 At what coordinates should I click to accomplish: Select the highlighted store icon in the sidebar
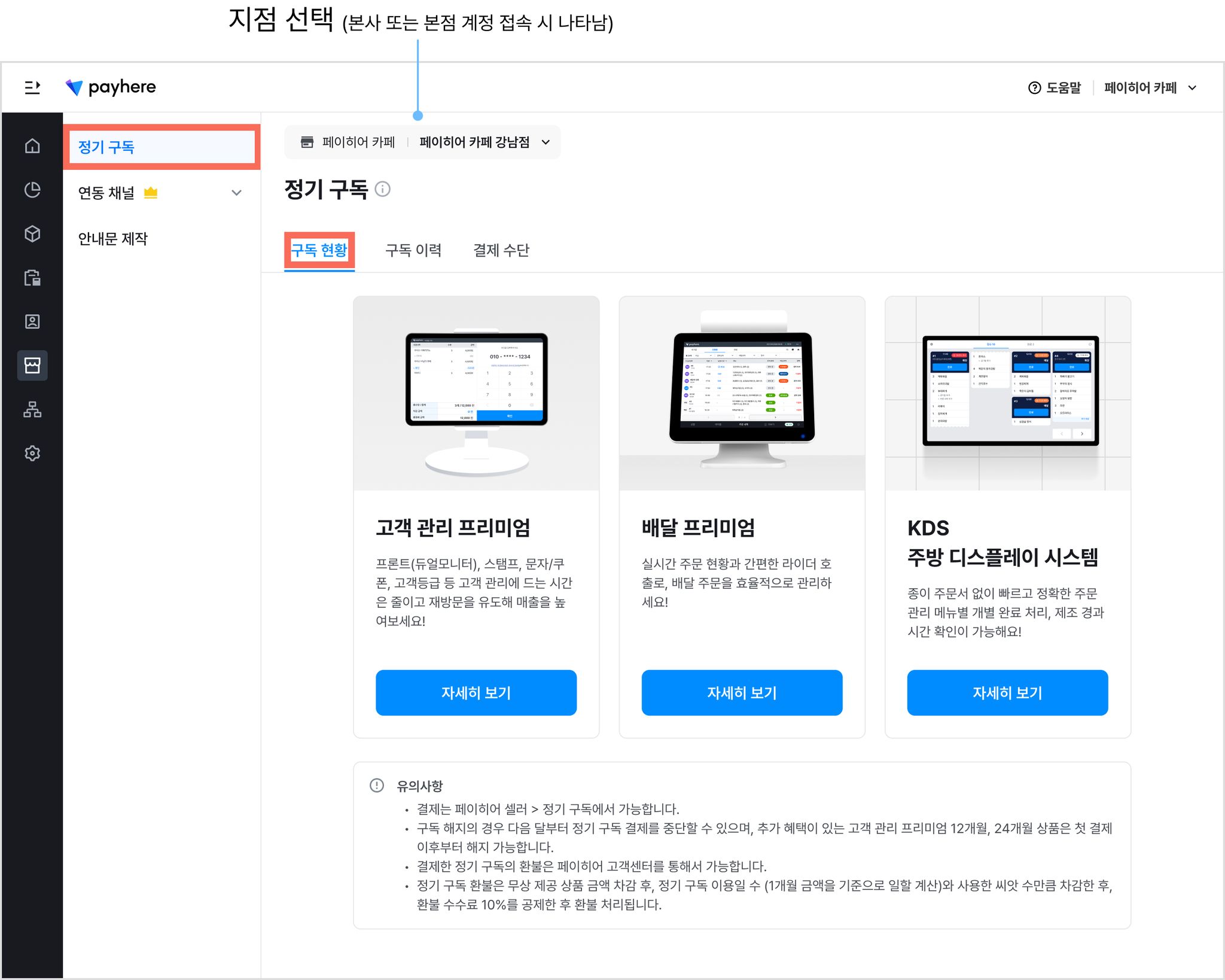click(x=32, y=365)
